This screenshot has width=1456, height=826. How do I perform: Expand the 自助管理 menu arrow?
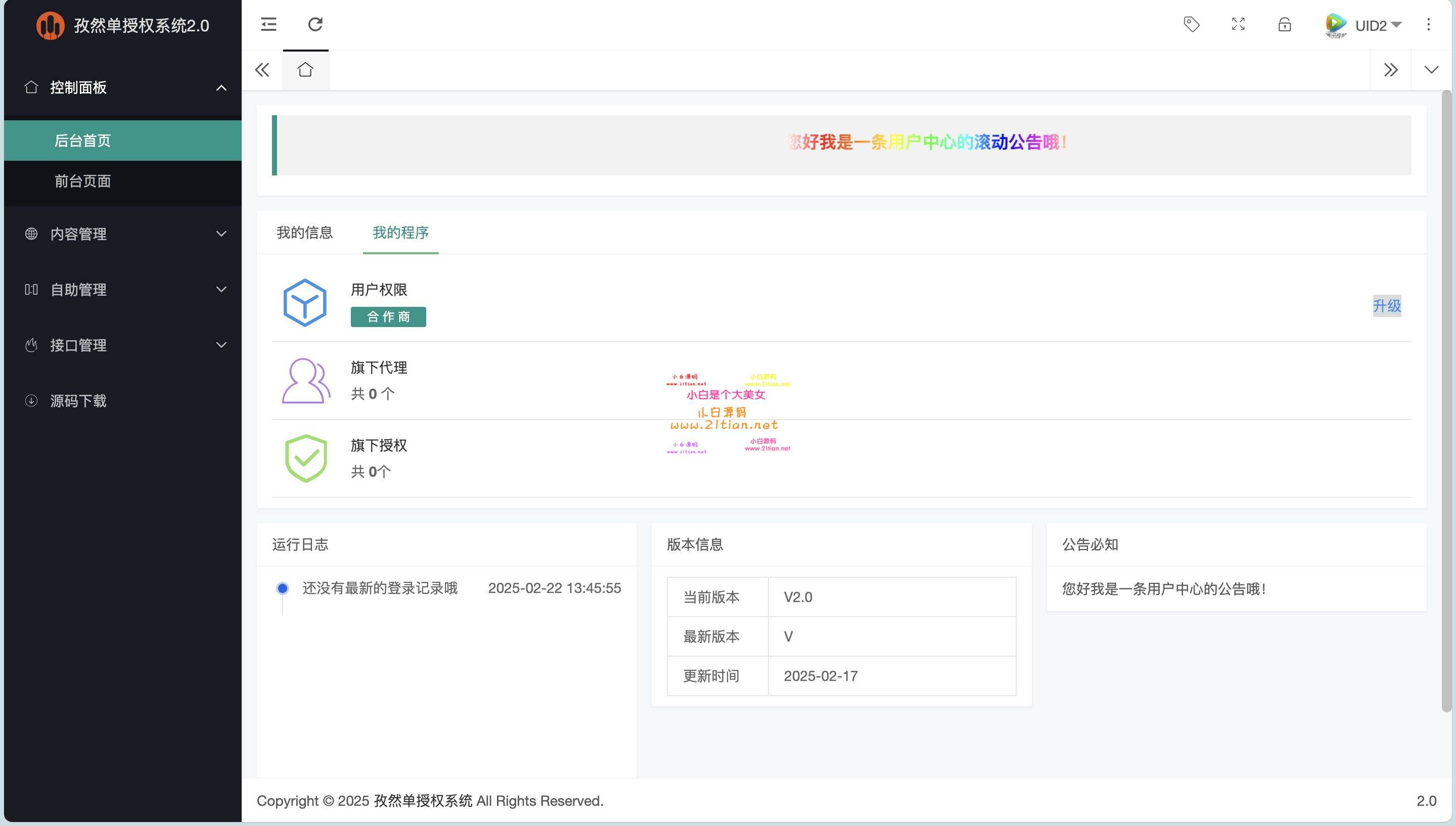221,289
